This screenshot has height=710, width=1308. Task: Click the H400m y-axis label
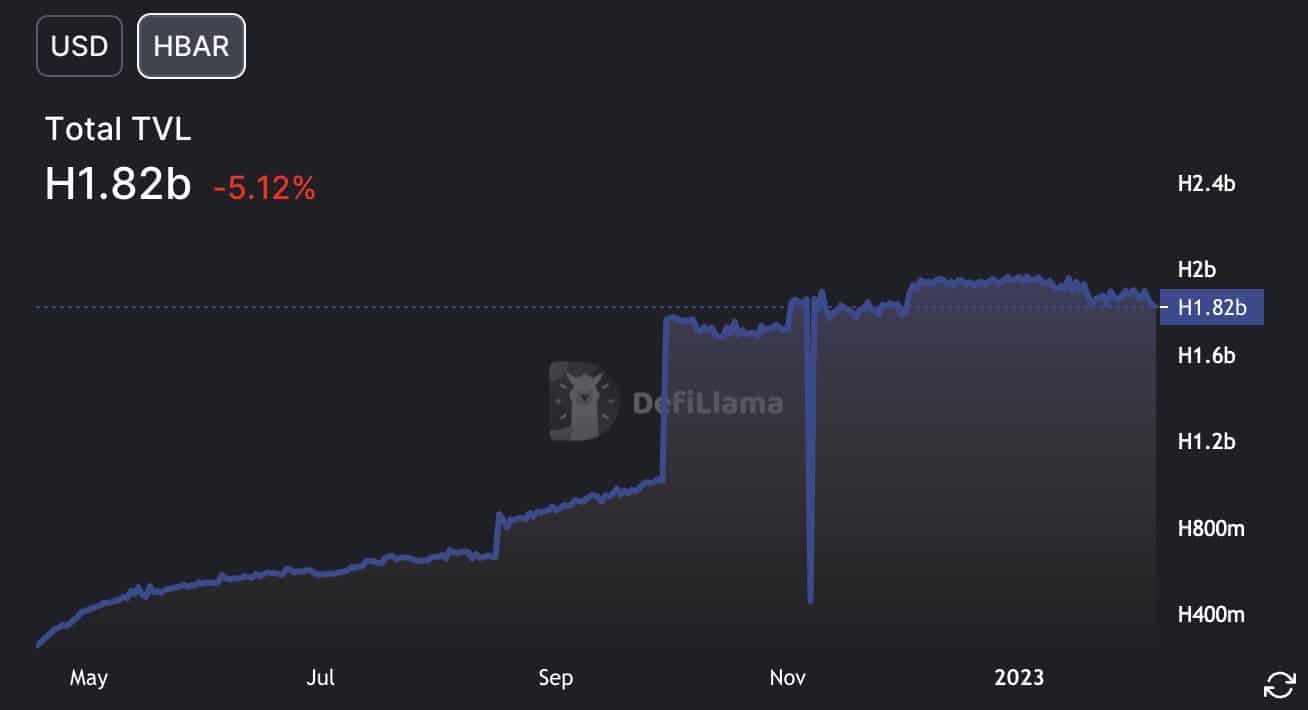(1210, 614)
